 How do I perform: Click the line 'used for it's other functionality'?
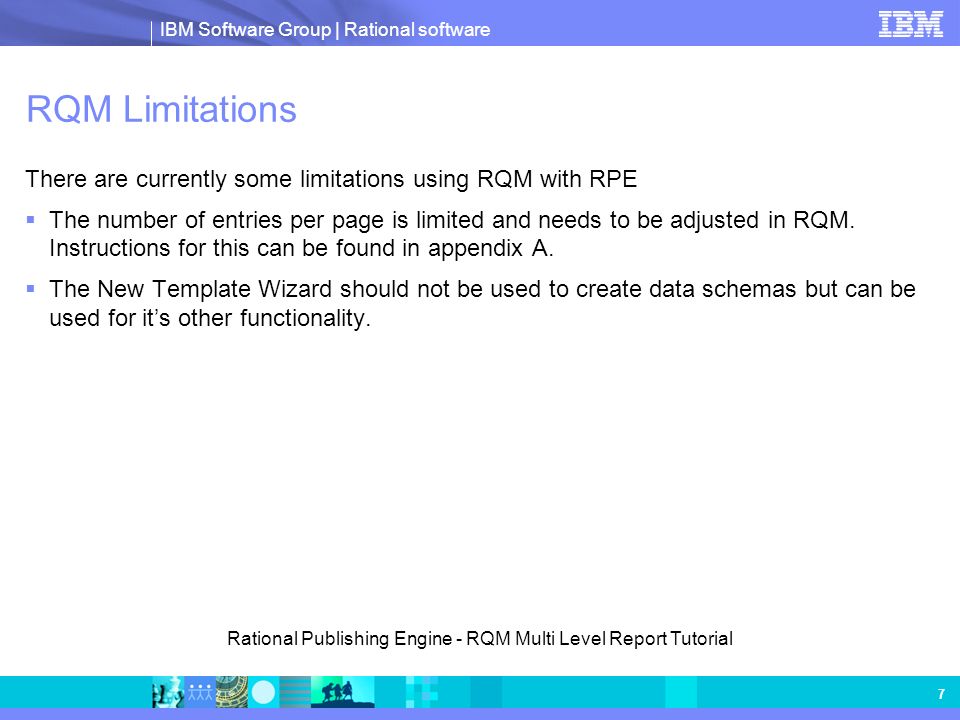coord(210,318)
